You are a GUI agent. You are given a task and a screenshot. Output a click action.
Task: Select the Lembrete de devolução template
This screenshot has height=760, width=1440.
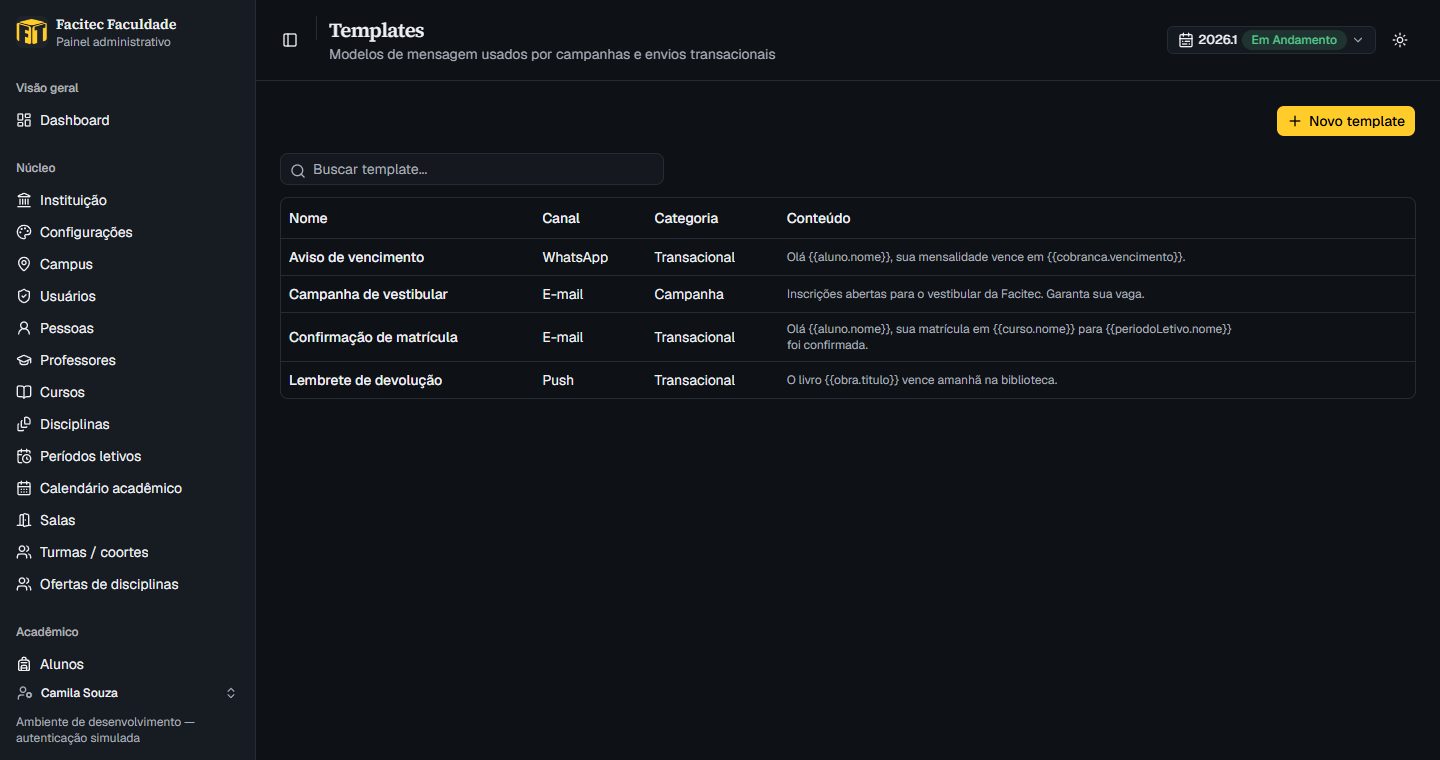pos(848,380)
